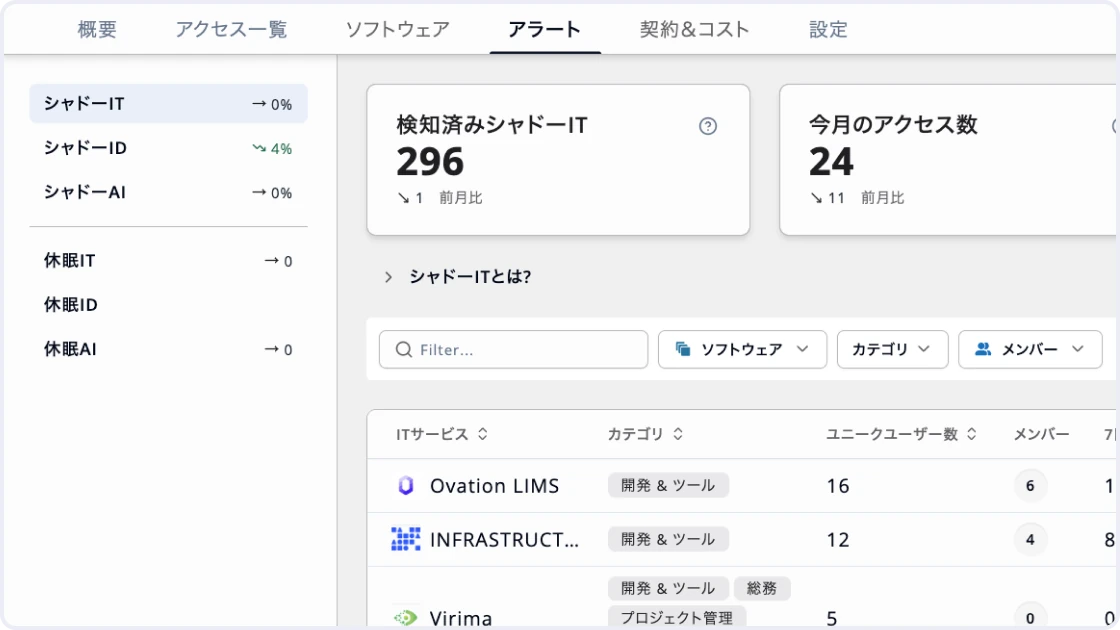Click メンバー column header
Viewport: 1120px width, 630px height.
pyautogui.click(x=1041, y=434)
